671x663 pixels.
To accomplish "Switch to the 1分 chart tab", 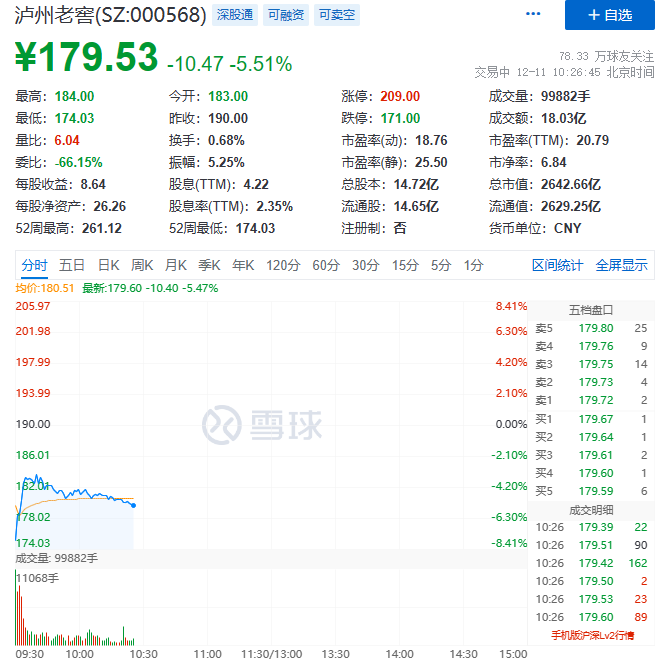I will (x=473, y=265).
